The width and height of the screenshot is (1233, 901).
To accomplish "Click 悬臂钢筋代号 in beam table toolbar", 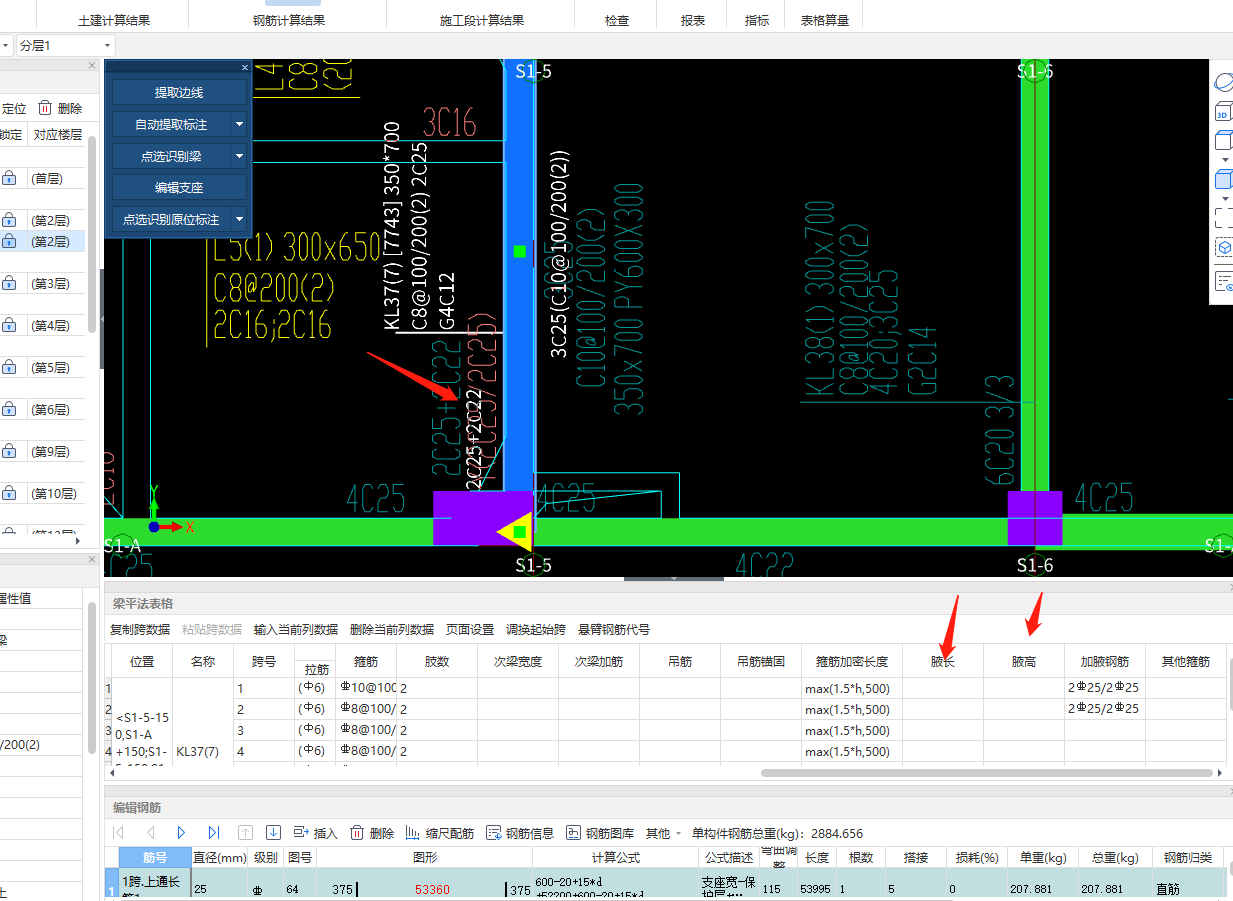I will click(614, 629).
